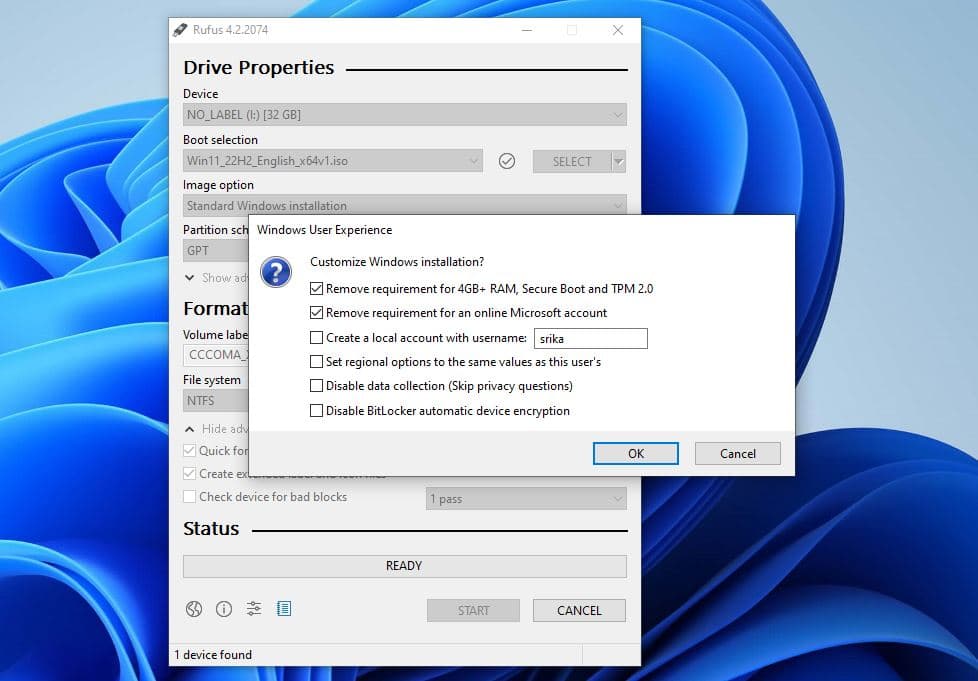This screenshot has height=681, width=978.
Task: Uncheck Remove requirement for online Microsoft account
Action: [x=317, y=313]
